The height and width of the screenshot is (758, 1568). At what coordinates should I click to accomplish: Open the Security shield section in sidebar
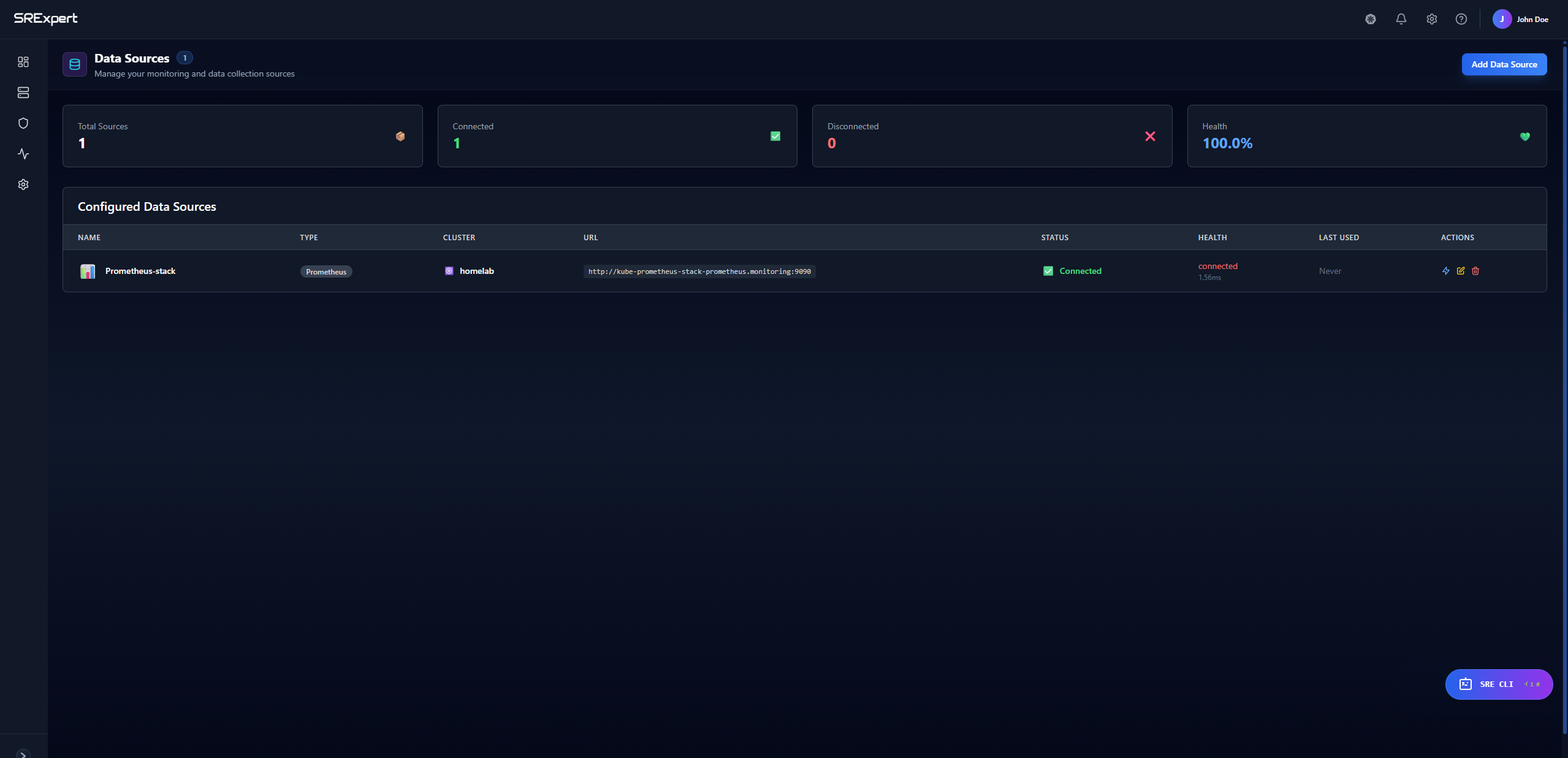click(x=23, y=123)
